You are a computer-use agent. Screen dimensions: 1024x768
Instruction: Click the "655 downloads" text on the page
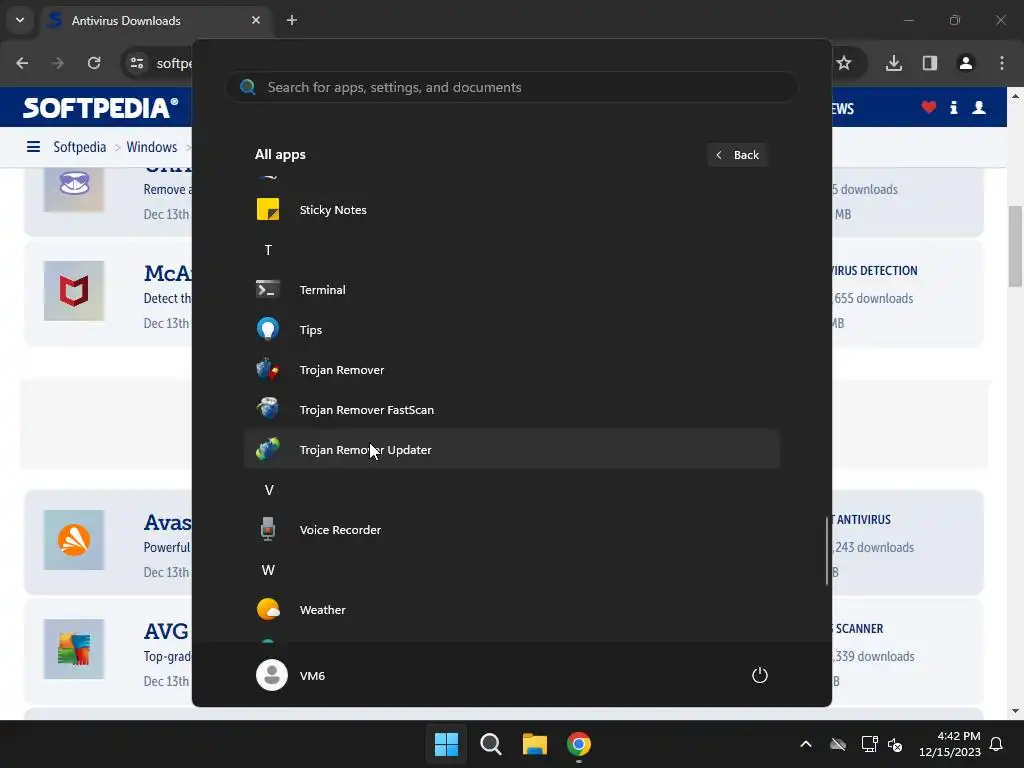(x=873, y=298)
